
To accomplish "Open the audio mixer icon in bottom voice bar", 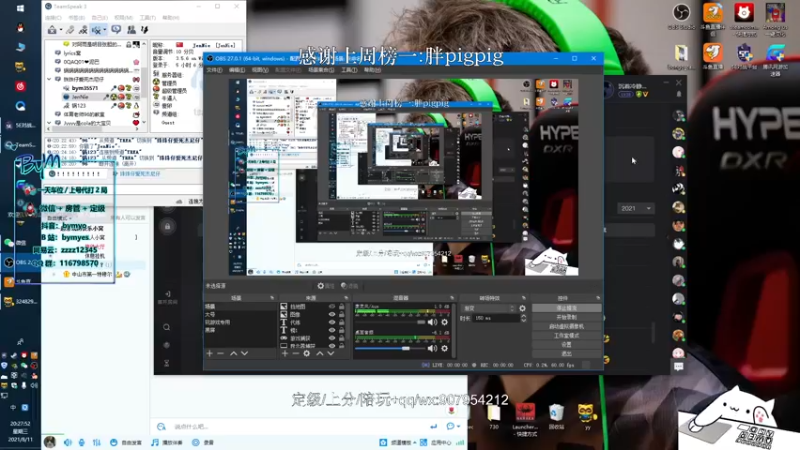I will 96,442.
